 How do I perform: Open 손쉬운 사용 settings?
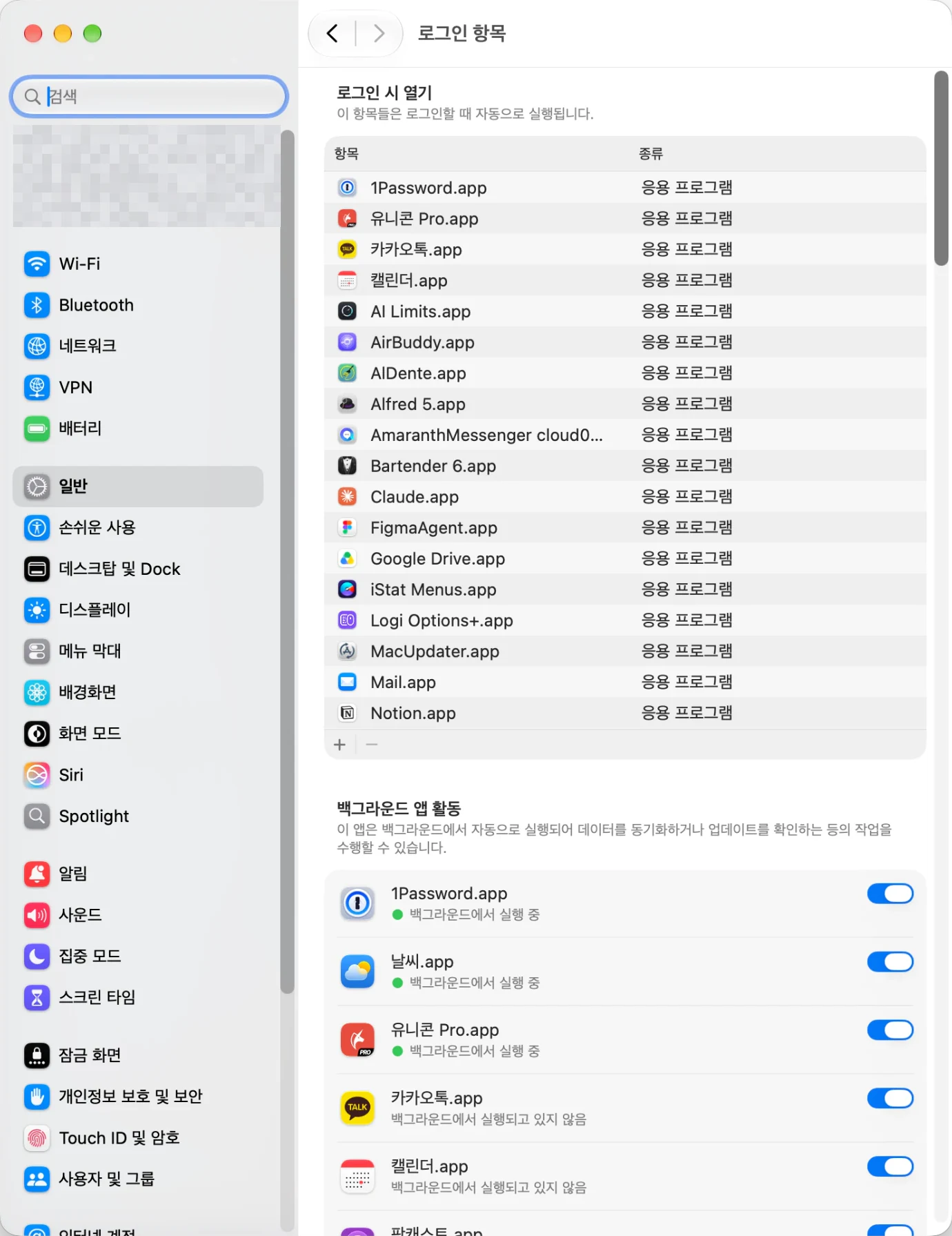[138, 528]
